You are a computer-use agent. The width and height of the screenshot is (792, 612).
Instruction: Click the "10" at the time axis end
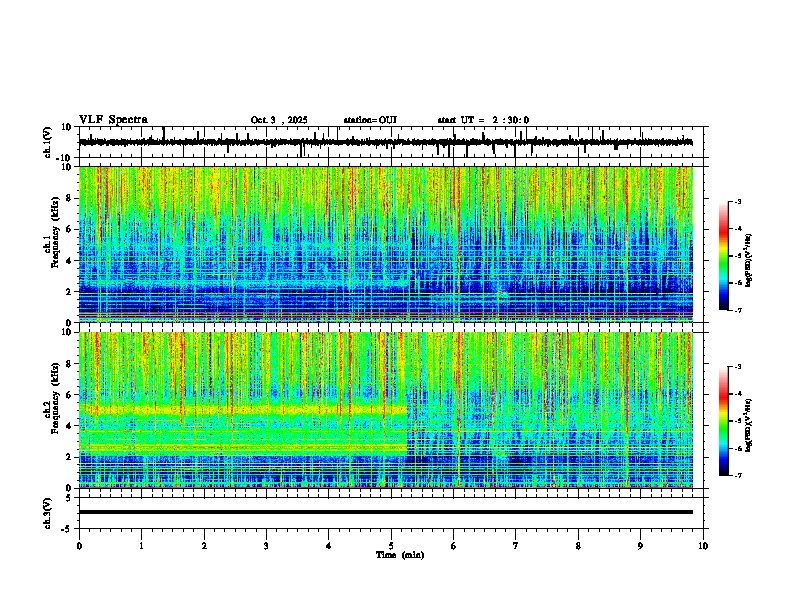[x=703, y=546]
